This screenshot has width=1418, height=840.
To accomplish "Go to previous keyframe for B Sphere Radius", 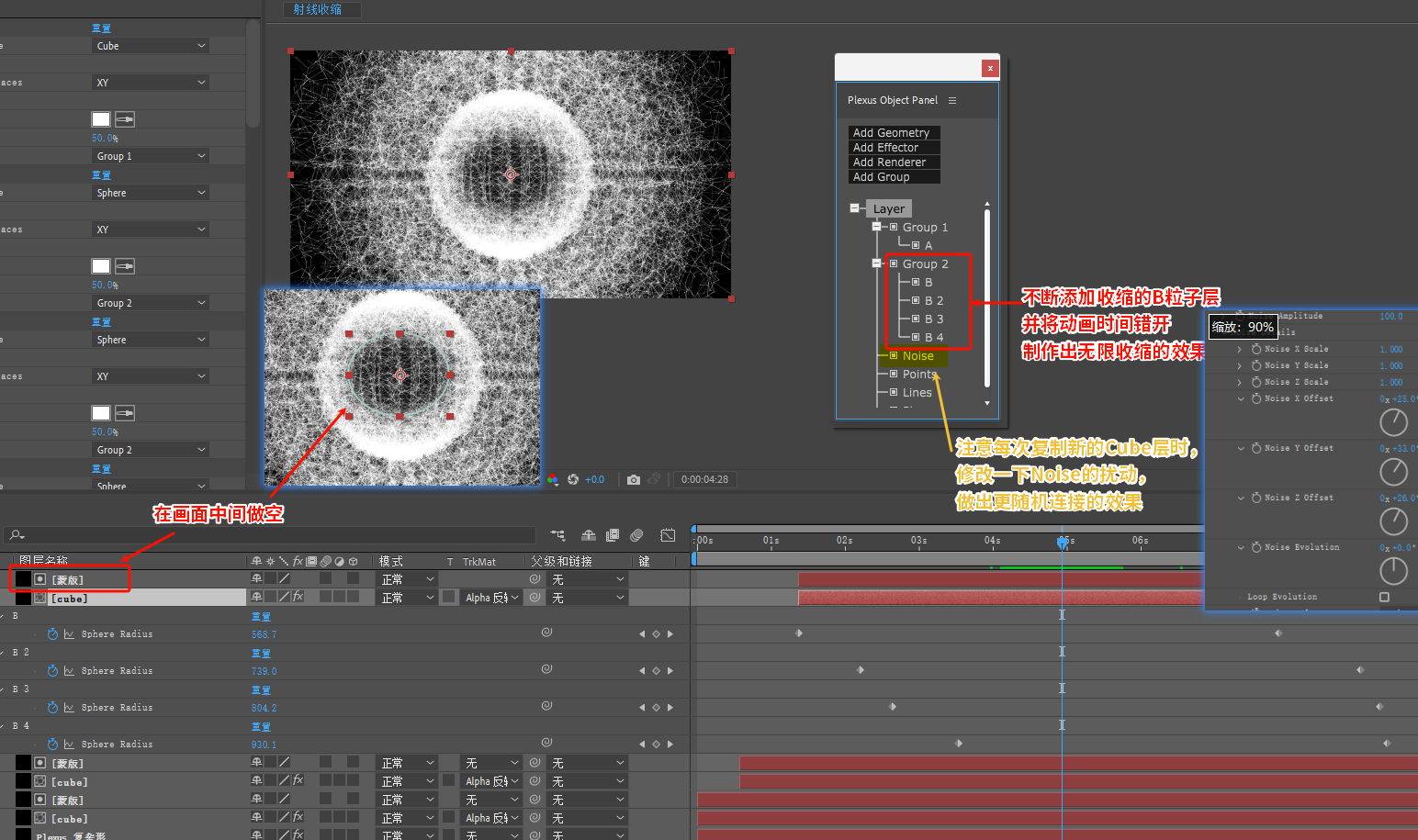I will coord(642,634).
